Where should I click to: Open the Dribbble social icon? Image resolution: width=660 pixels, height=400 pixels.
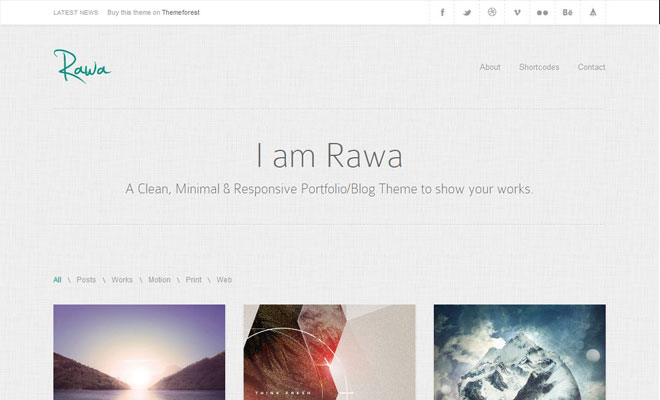492,13
